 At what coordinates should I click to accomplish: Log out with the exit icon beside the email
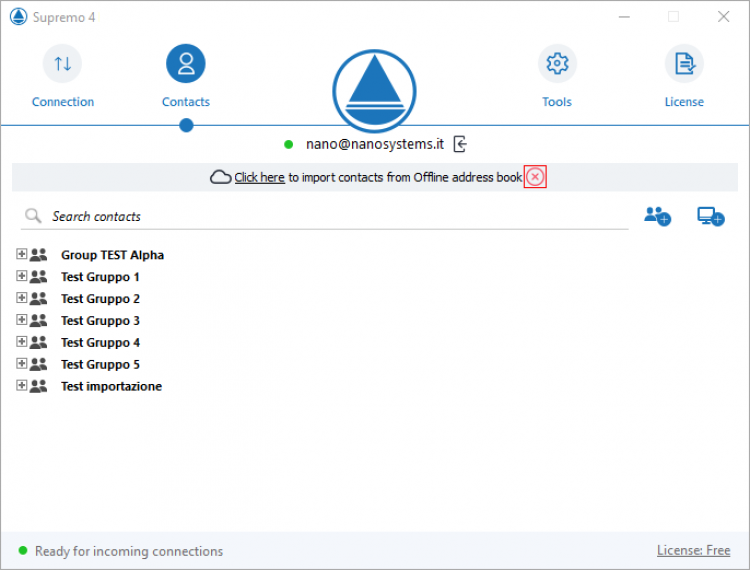point(460,144)
